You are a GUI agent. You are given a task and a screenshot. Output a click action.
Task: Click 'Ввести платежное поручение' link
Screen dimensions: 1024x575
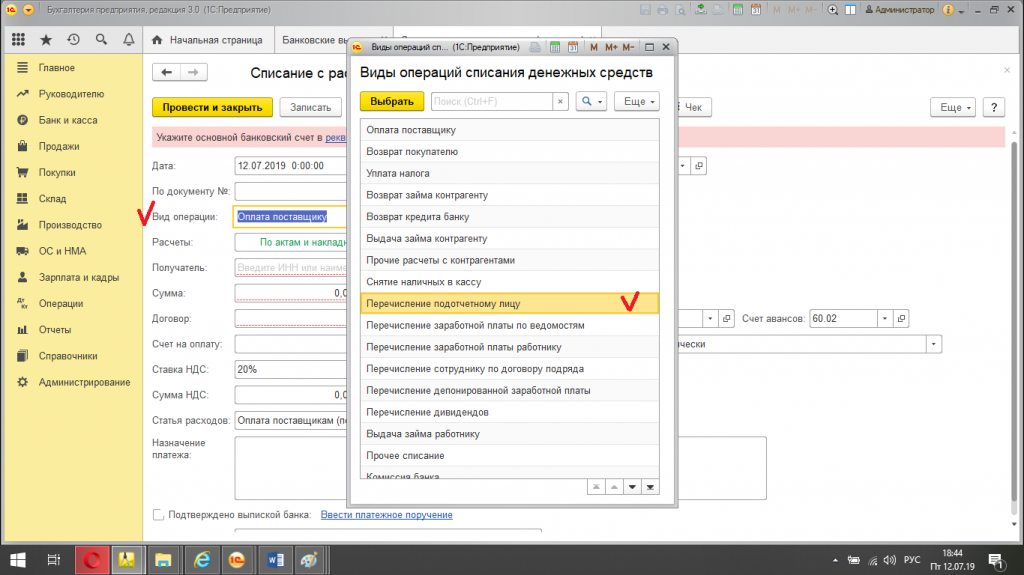[386, 515]
